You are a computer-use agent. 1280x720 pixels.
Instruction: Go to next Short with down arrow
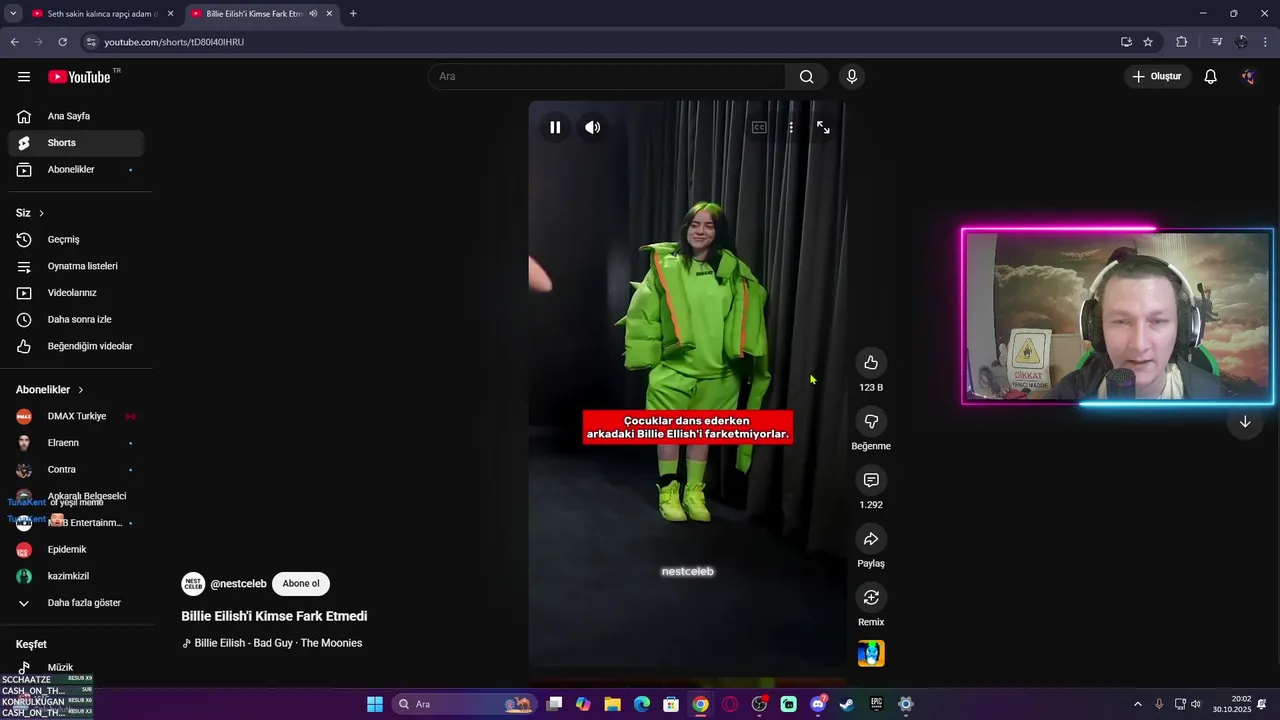[x=1245, y=422]
